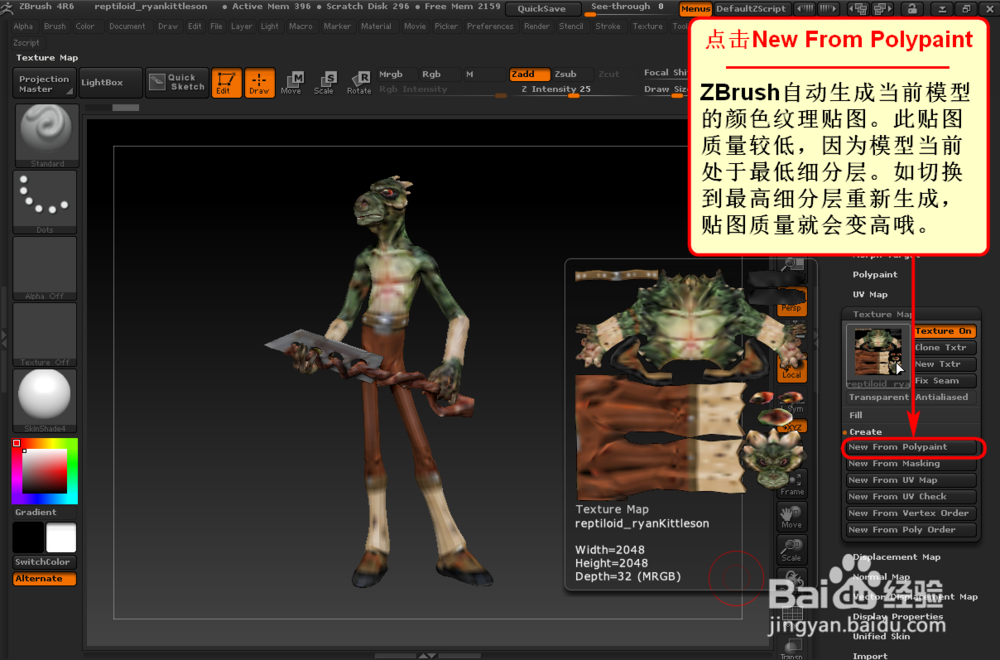Expand the Displacement Map subpalette
1000x660 pixels.
coord(896,557)
